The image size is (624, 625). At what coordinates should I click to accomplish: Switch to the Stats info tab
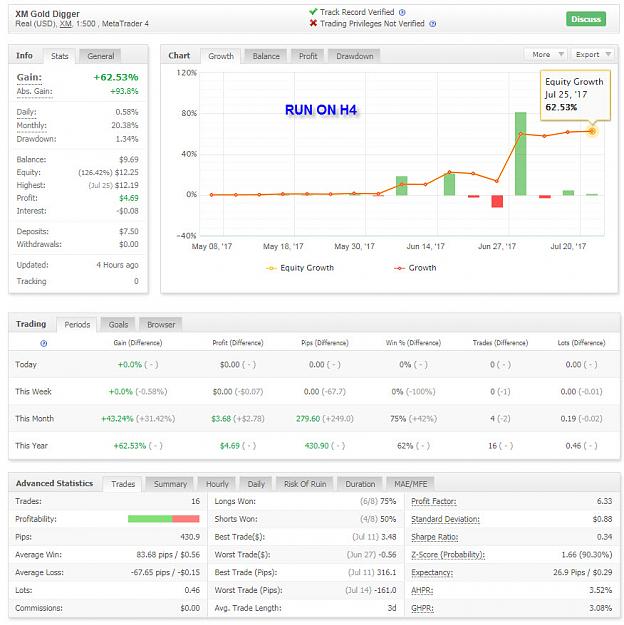click(x=59, y=56)
